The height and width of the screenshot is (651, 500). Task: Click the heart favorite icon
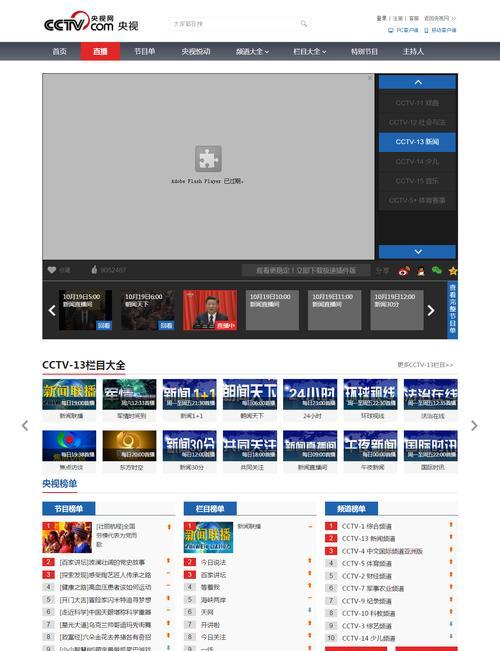(x=51, y=270)
